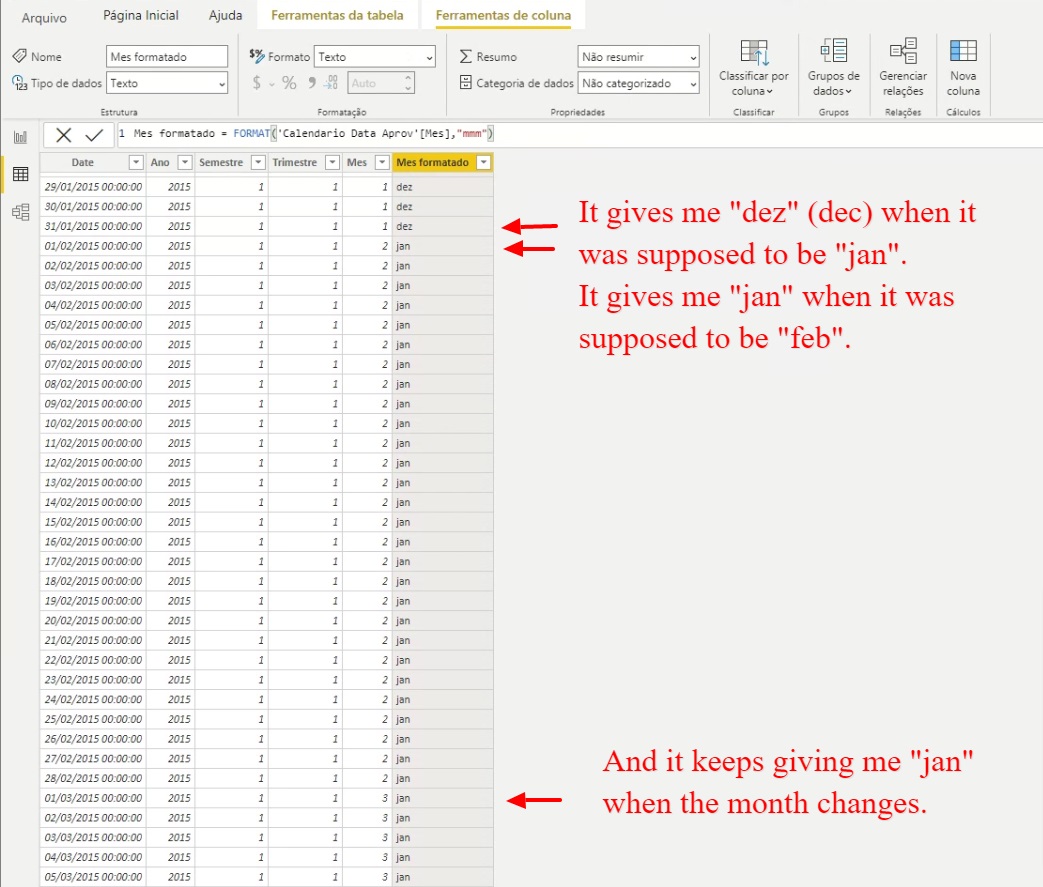Click the Nome input field
Image resolution: width=1043 pixels, height=887 pixels.
[x=167, y=57]
